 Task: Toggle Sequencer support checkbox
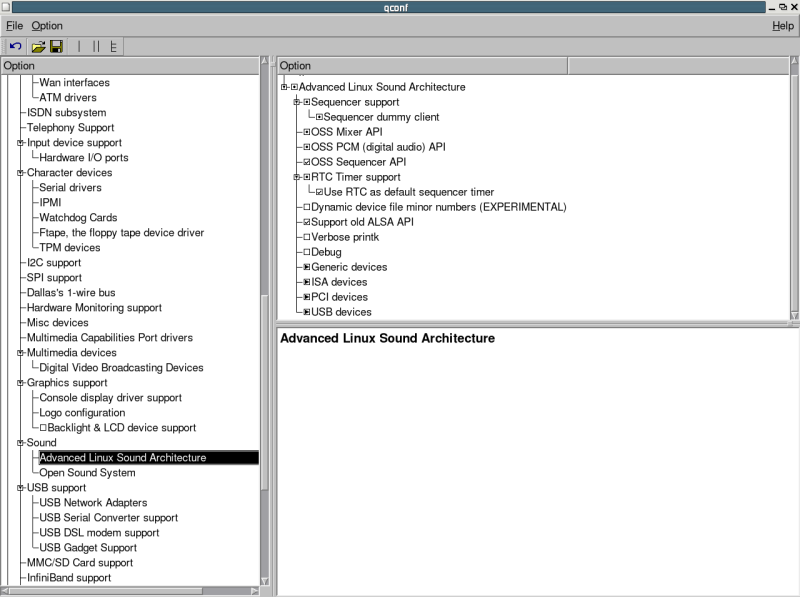tap(307, 102)
